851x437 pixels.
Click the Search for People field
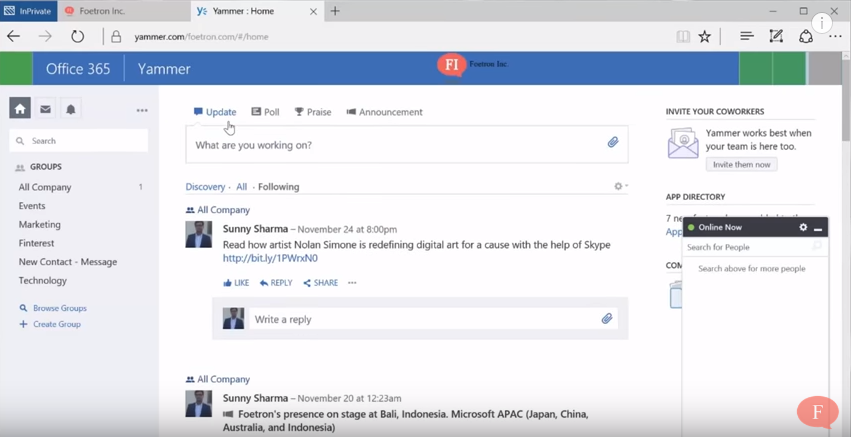[x=755, y=247]
